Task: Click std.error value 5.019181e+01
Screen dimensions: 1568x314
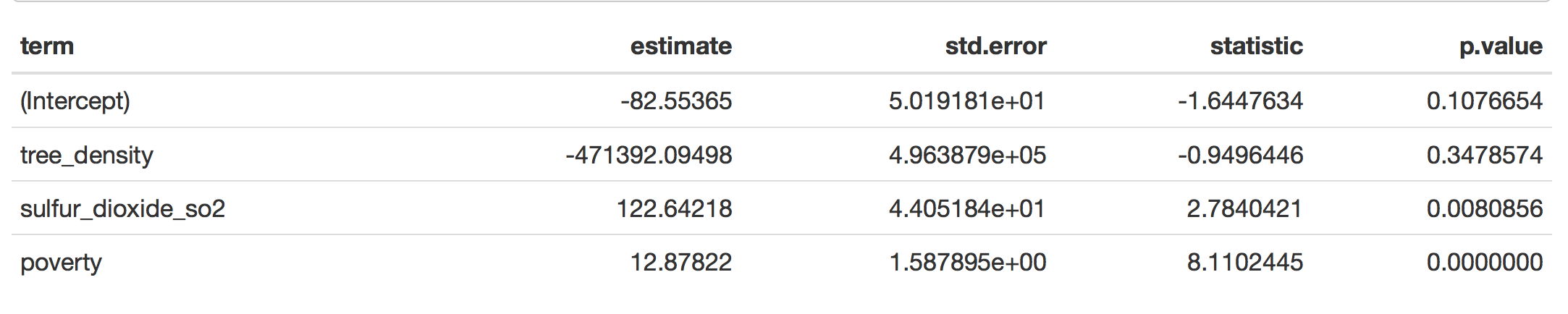Action: click(967, 101)
